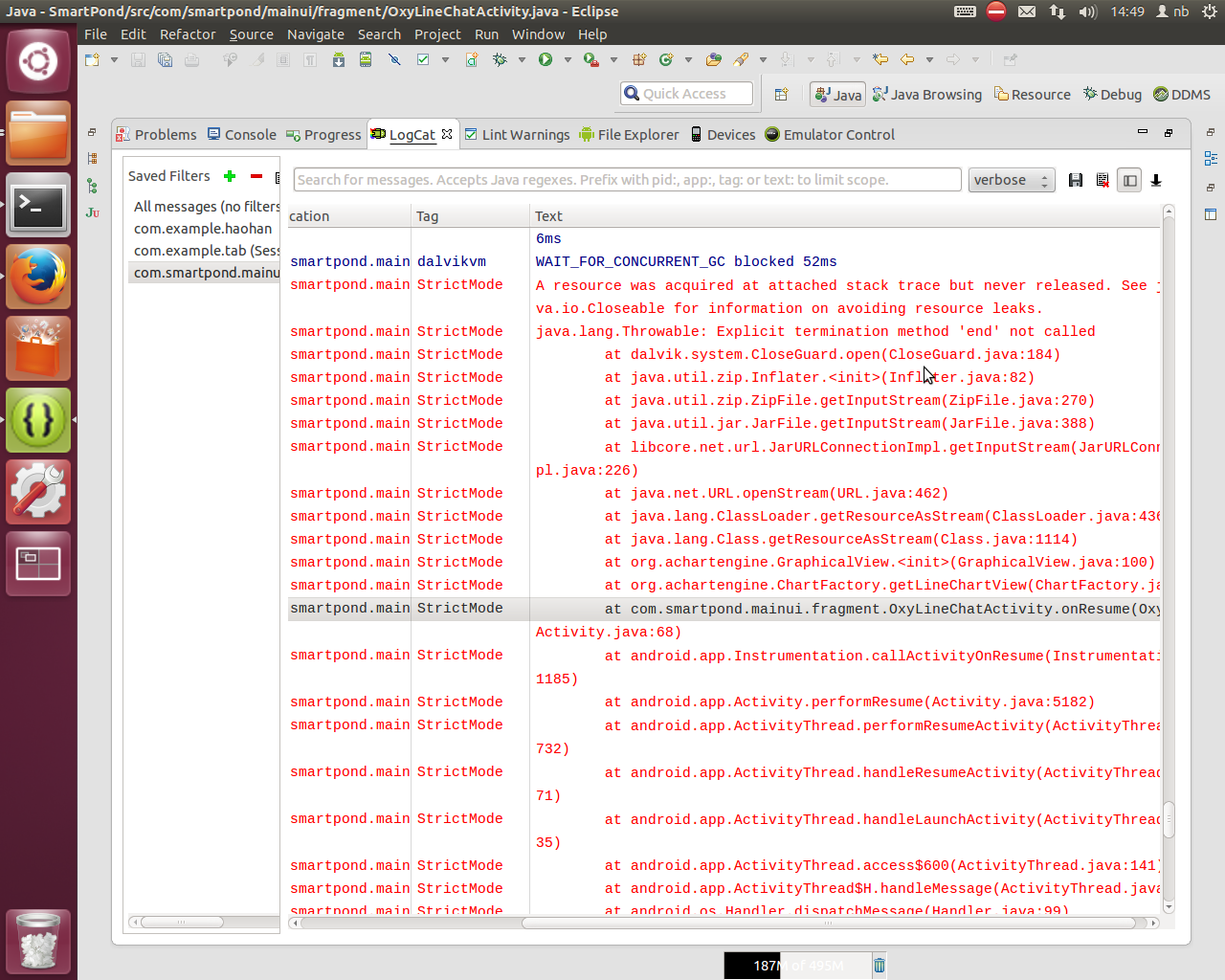Open the Navigate menu
Image resolution: width=1225 pixels, height=980 pixels.
pyautogui.click(x=316, y=34)
